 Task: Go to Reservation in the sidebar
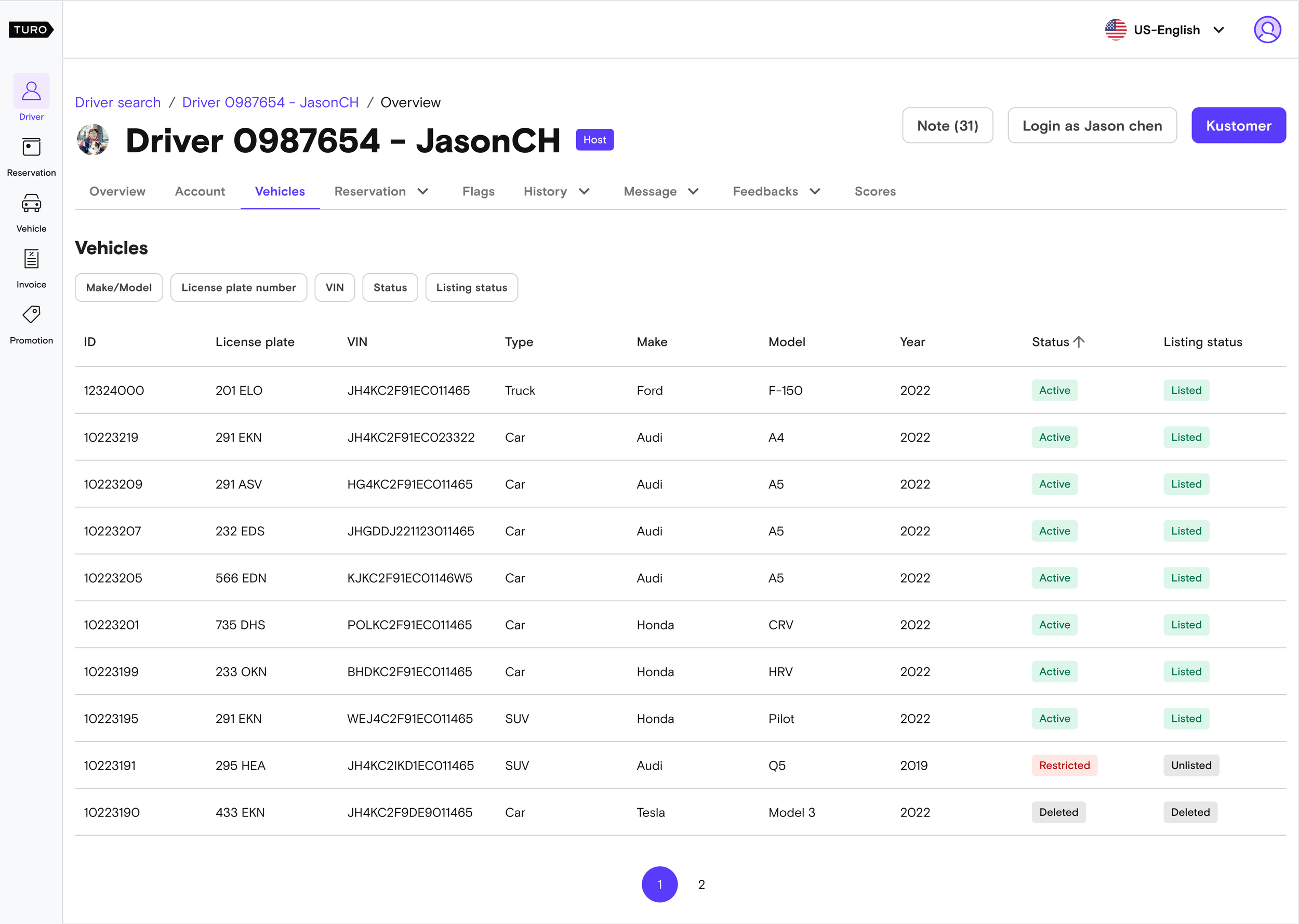(31, 148)
